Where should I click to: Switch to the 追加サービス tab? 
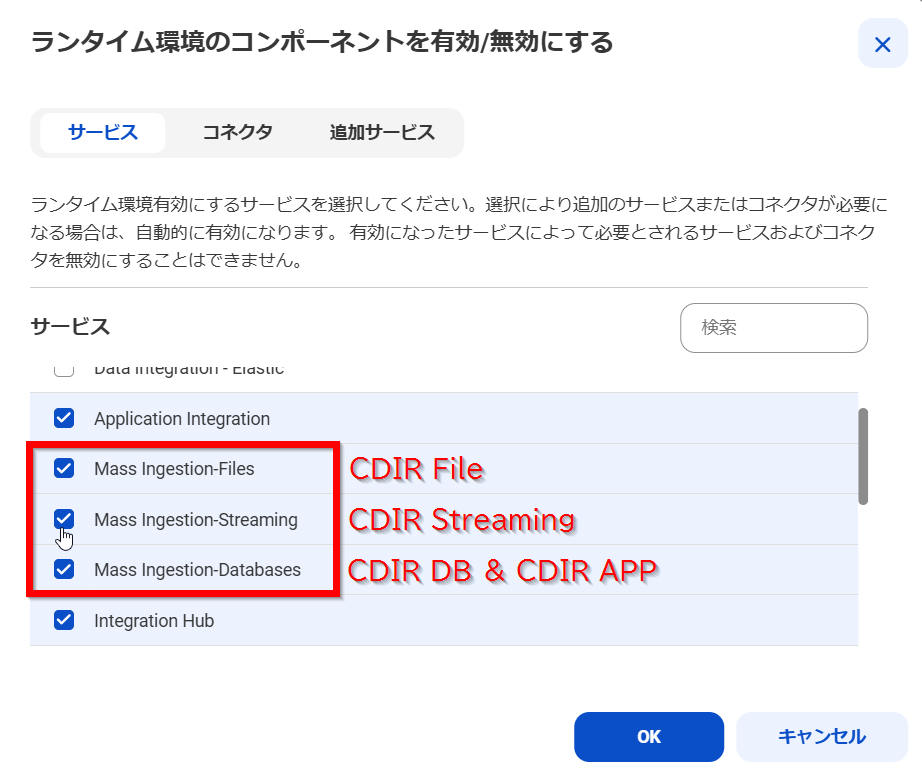(x=382, y=132)
